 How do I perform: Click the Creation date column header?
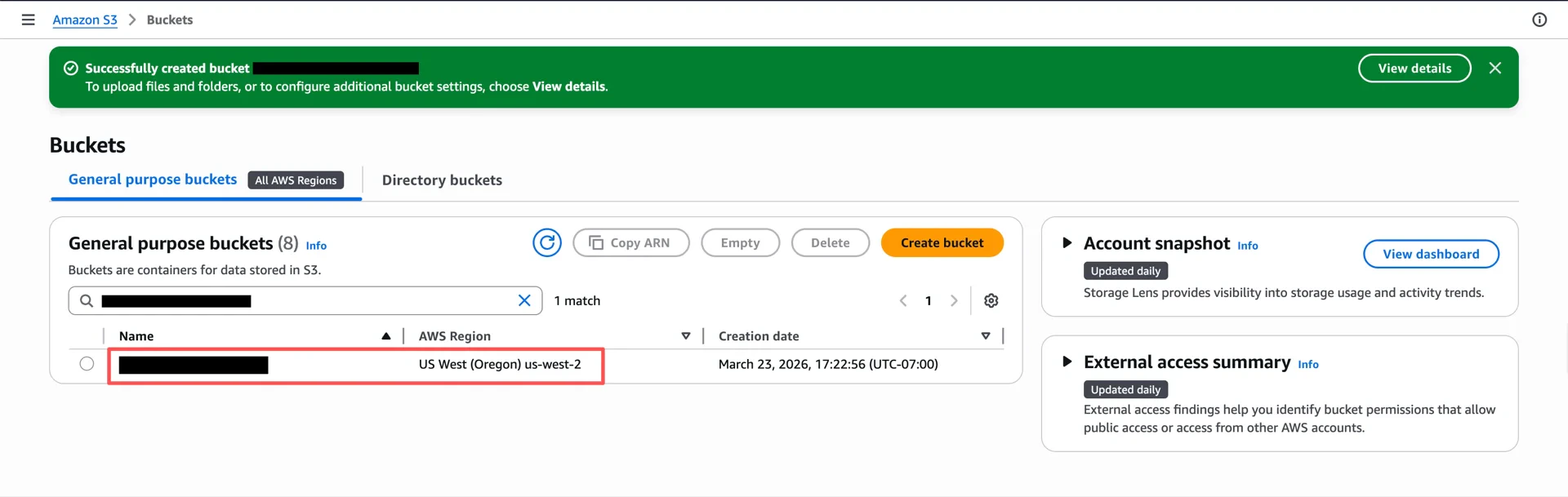tap(759, 336)
